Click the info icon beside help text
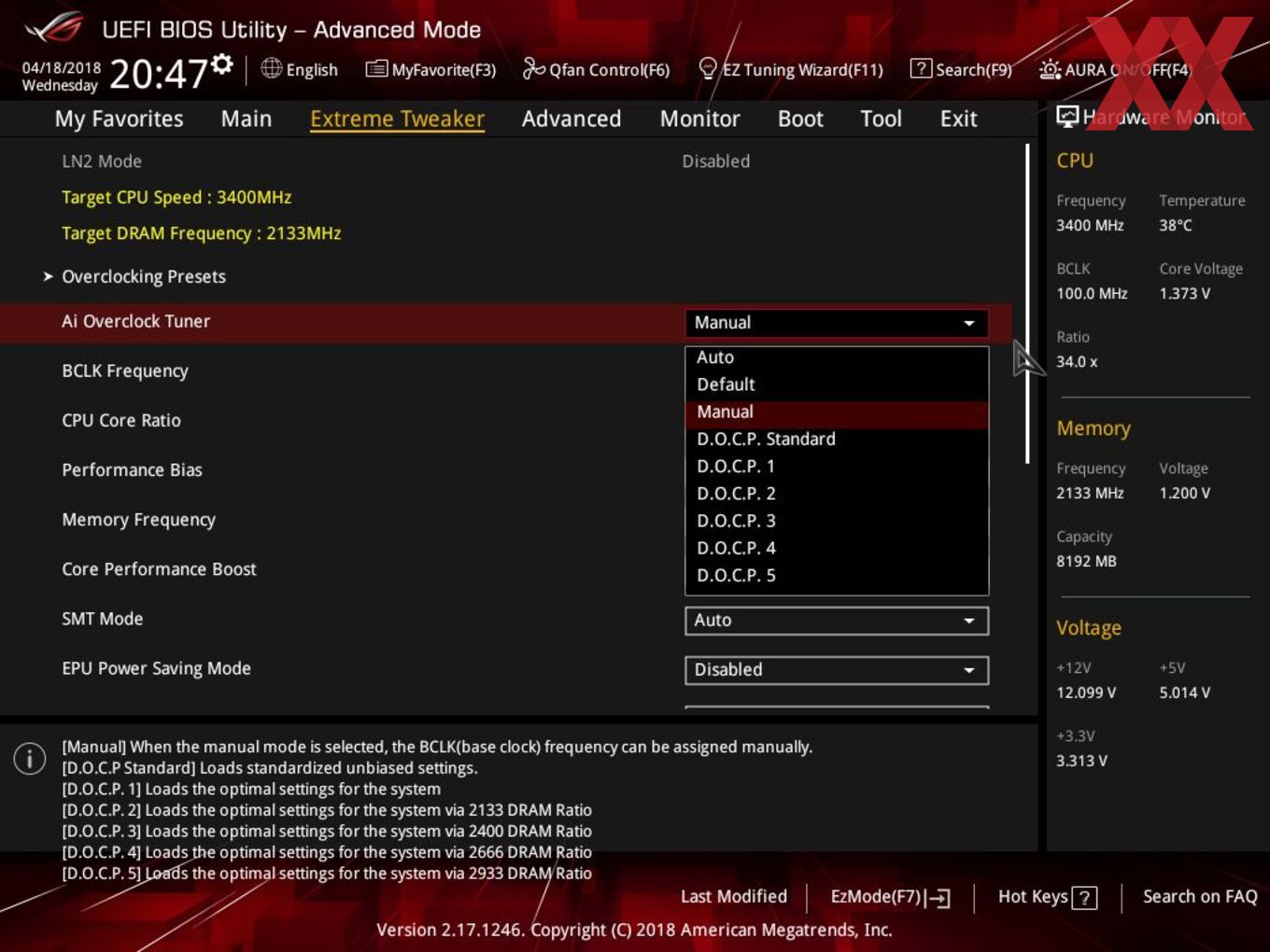Image resolution: width=1270 pixels, height=952 pixels. pyautogui.click(x=30, y=759)
